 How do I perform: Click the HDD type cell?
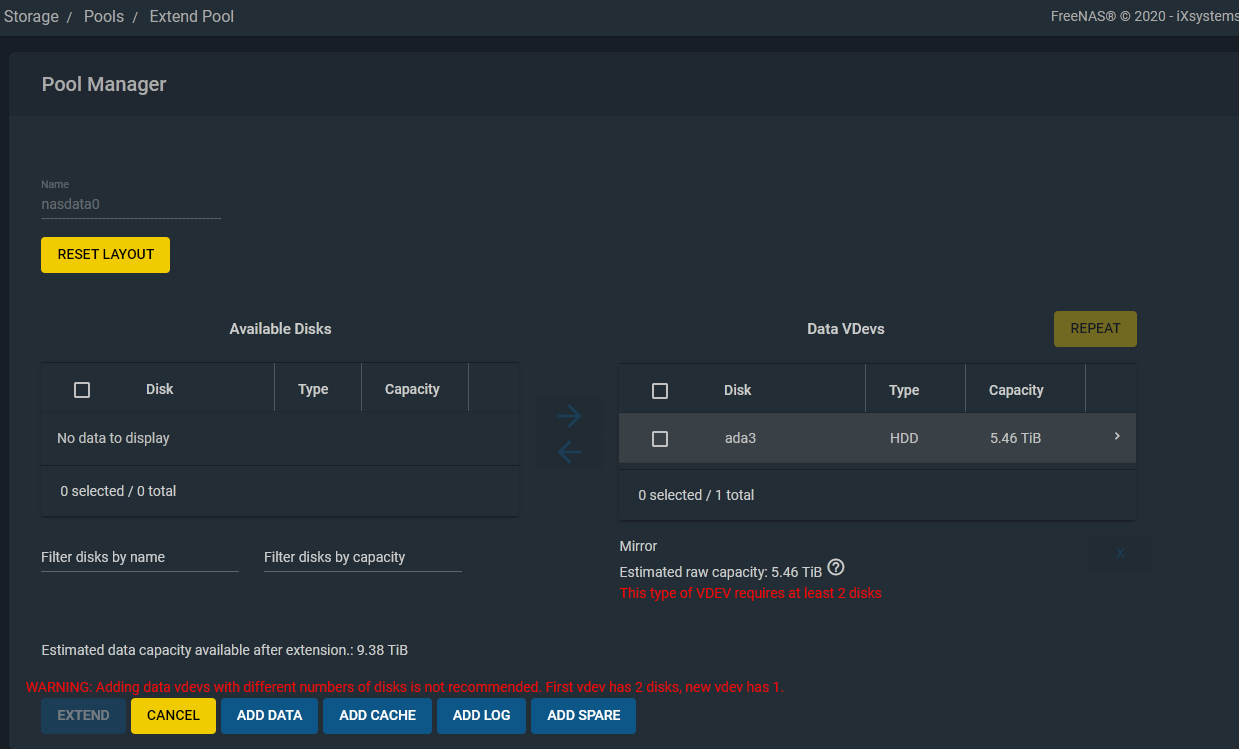click(x=904, y=438)
